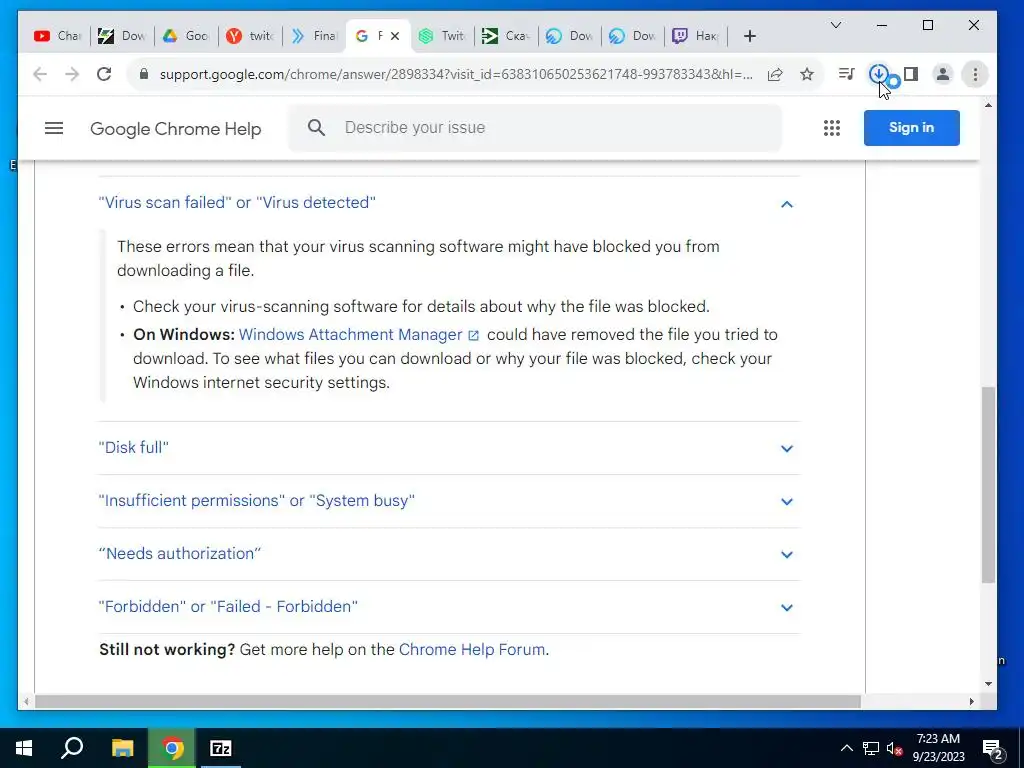Open Windows taskbar search
This screenshot has height=768, width=1024.
(x=72, y=748)
